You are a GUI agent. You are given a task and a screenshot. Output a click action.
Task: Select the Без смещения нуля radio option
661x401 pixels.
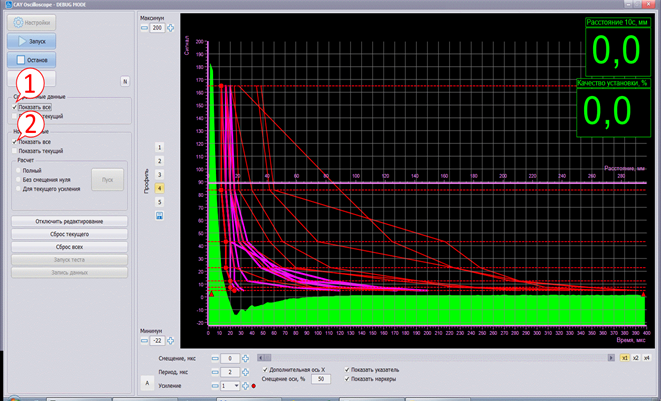click(18, 179)
